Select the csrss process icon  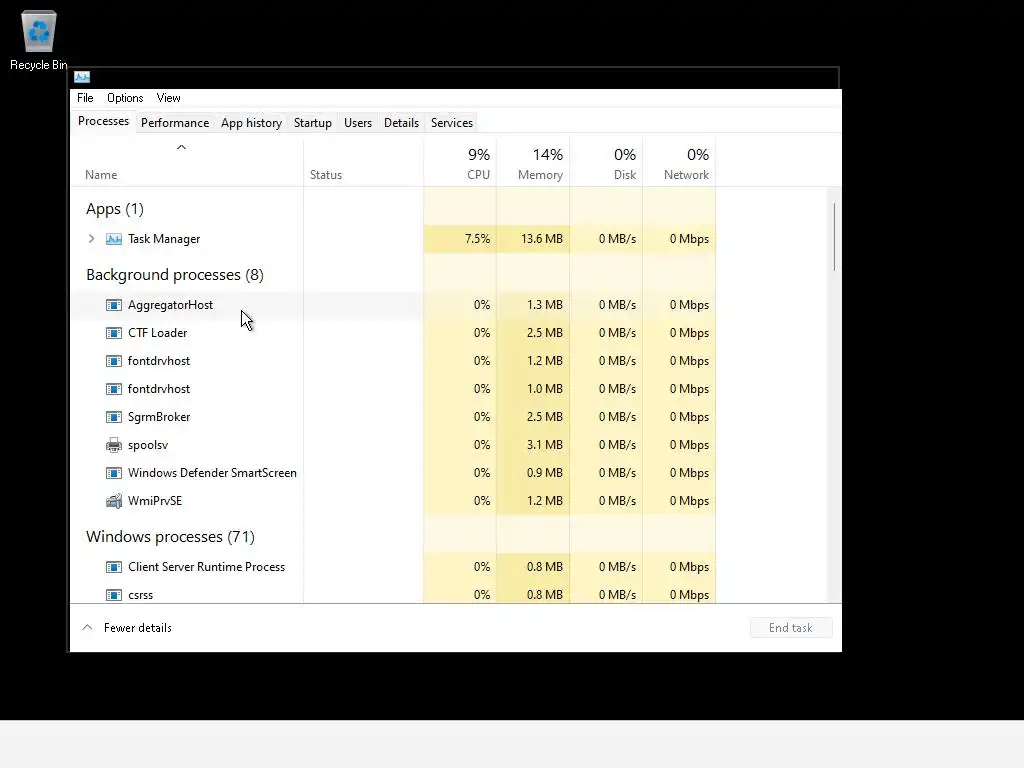click(114, 595)
